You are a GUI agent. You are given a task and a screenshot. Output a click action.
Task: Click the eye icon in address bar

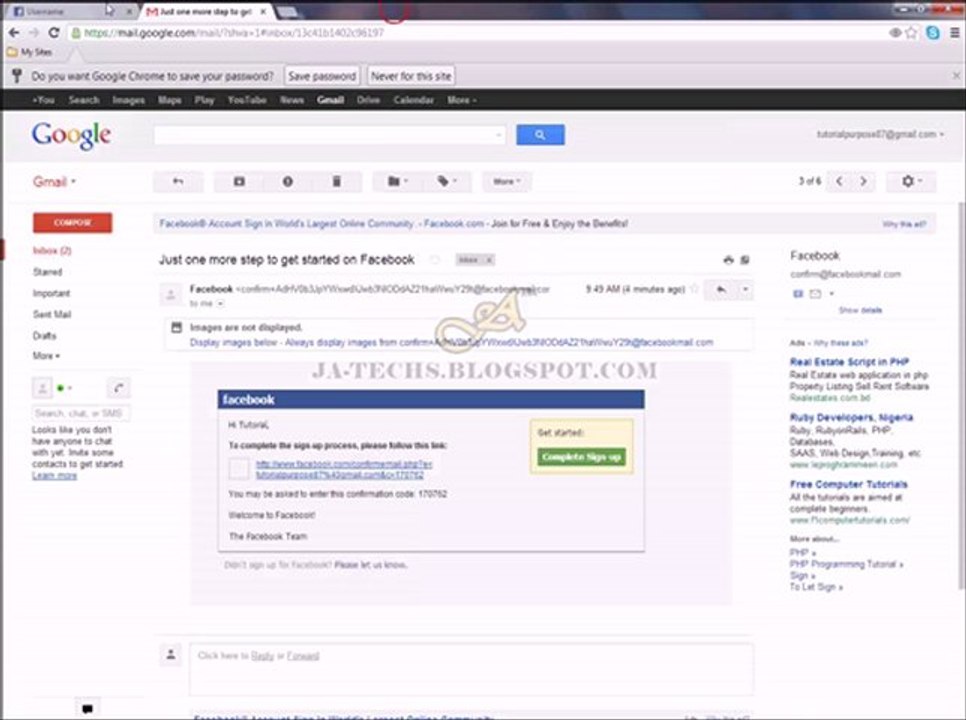point(895,33)
